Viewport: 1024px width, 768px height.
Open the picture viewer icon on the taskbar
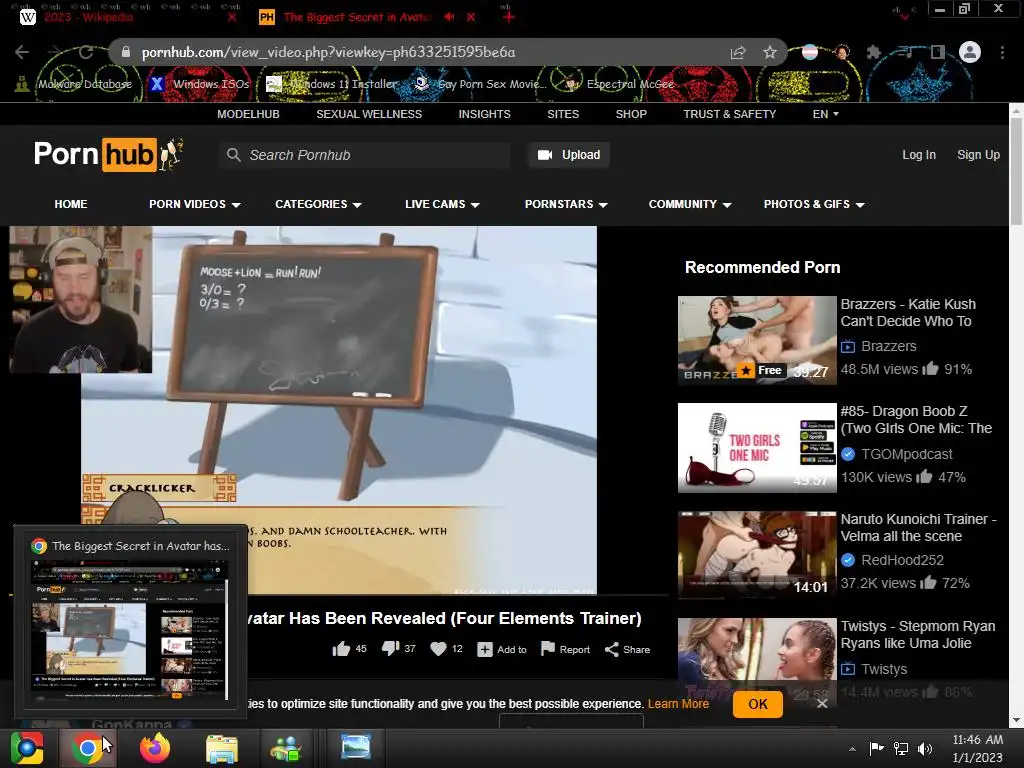356,747
